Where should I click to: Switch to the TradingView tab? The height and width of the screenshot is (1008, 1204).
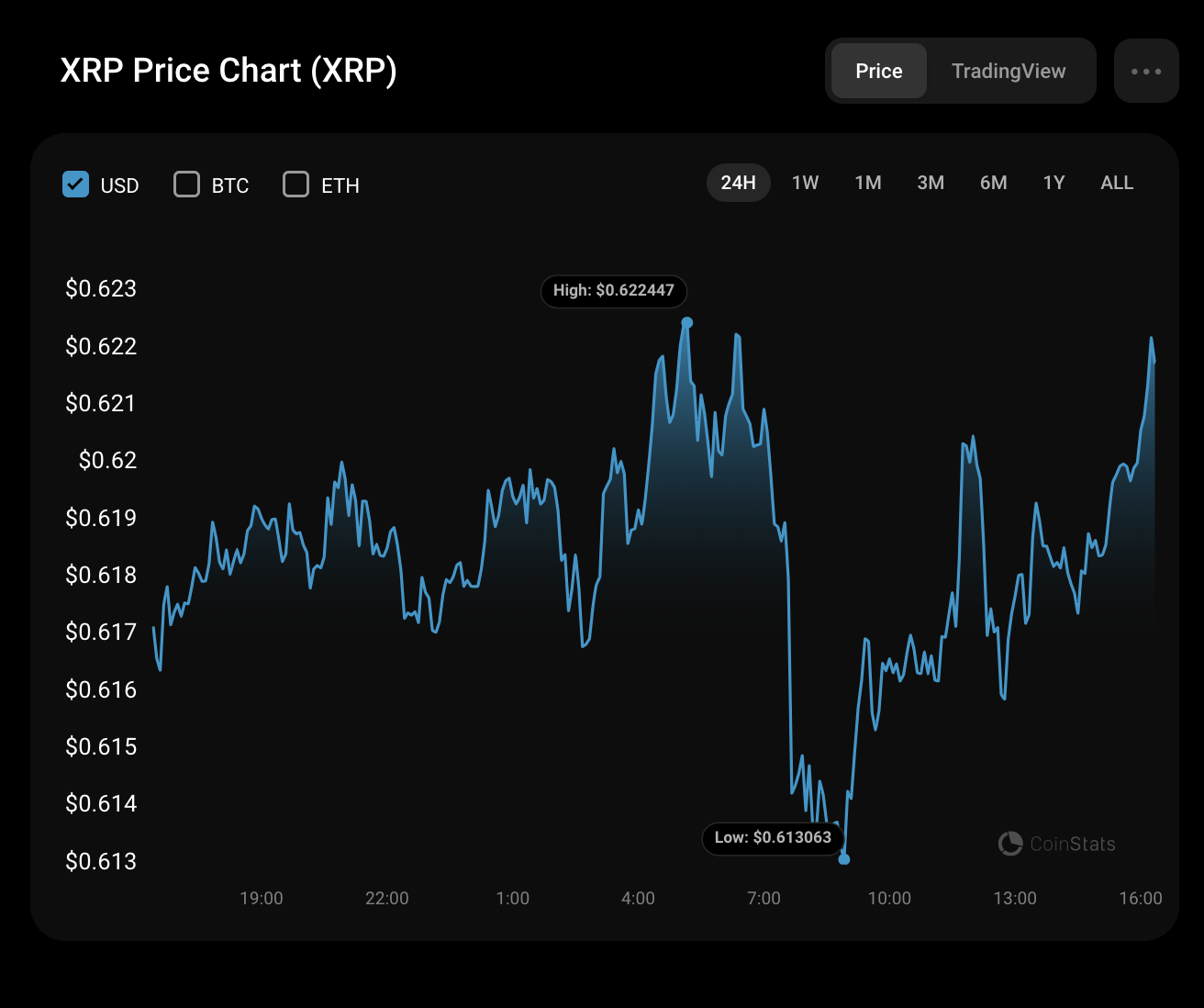pos(1009,71)
